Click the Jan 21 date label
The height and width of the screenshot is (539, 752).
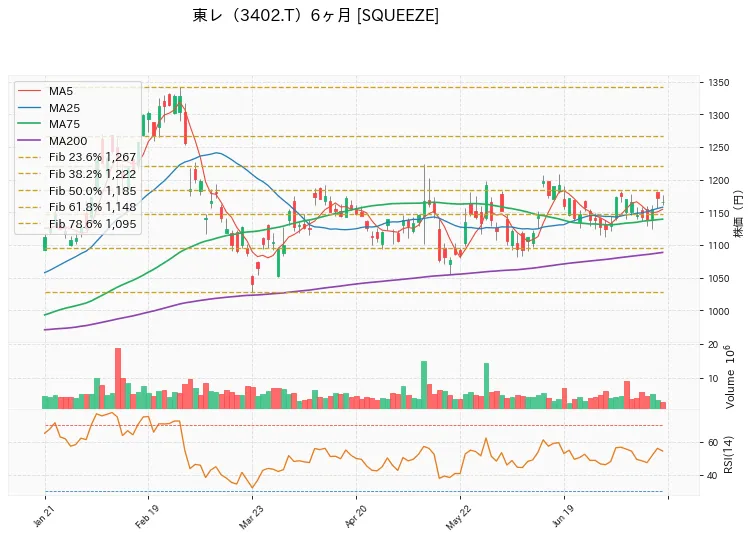click(x=43, y=516)
